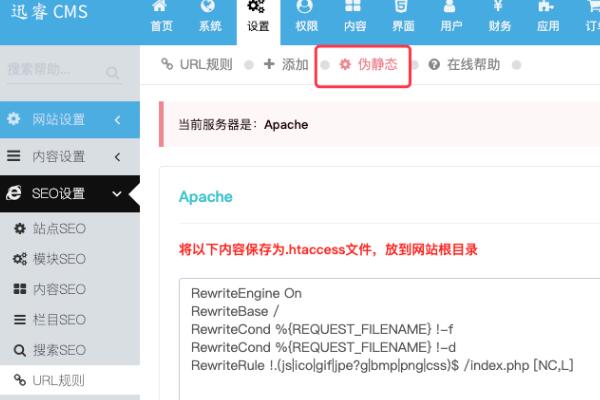Open the 系统 globe icon in top navigation
The width and height of the screenshot is (600, 400).
(x=208, y=5)
